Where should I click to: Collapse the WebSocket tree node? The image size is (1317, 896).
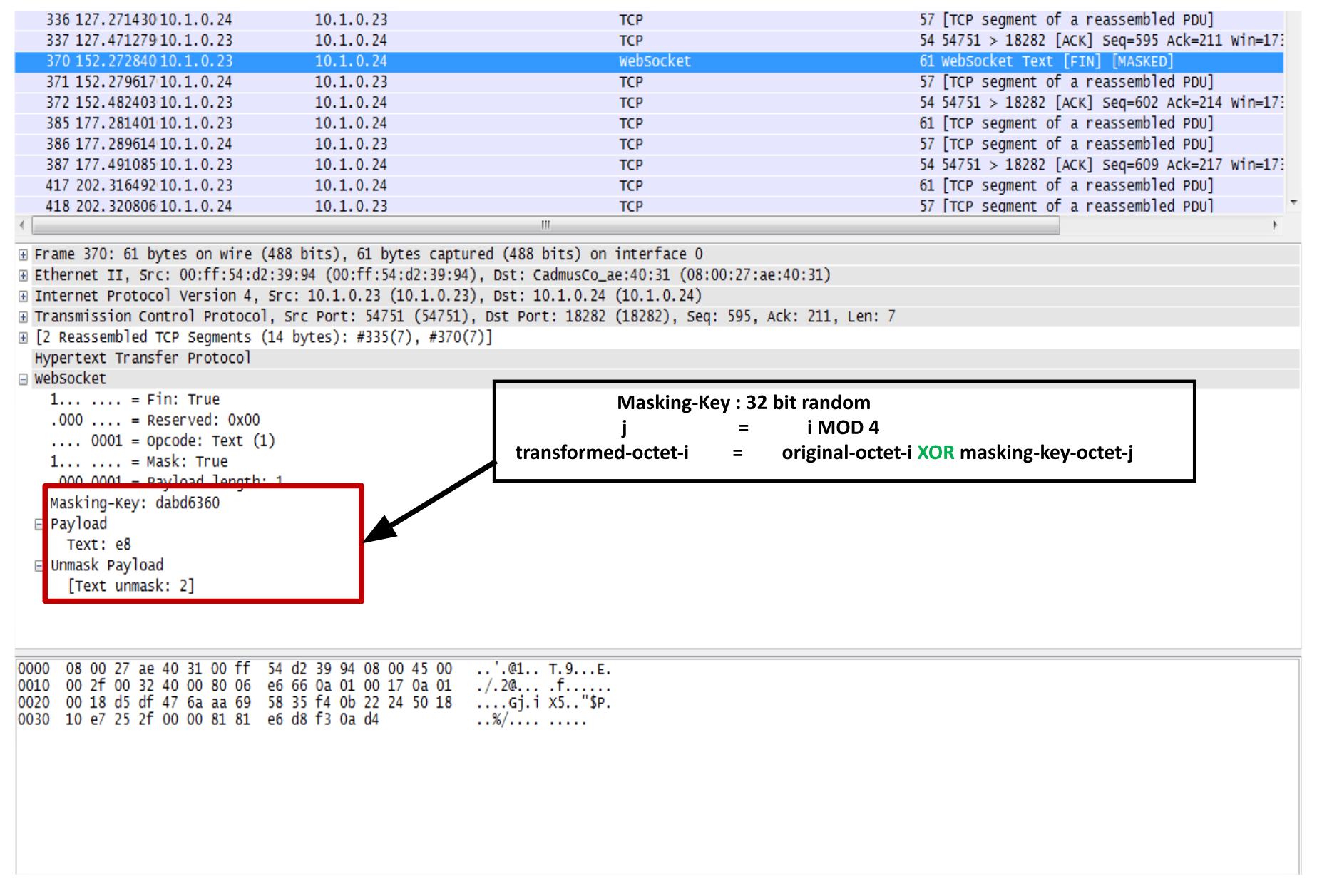pos(23,380)
